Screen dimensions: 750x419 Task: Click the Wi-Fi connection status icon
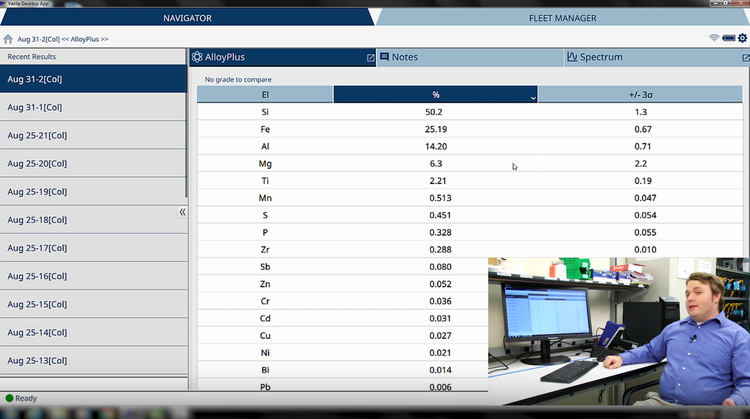click(714, 38)
